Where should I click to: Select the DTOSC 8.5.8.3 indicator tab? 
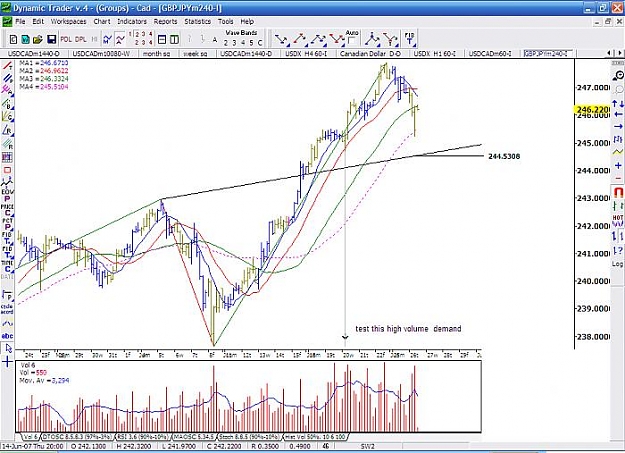[x=78, y=437]
